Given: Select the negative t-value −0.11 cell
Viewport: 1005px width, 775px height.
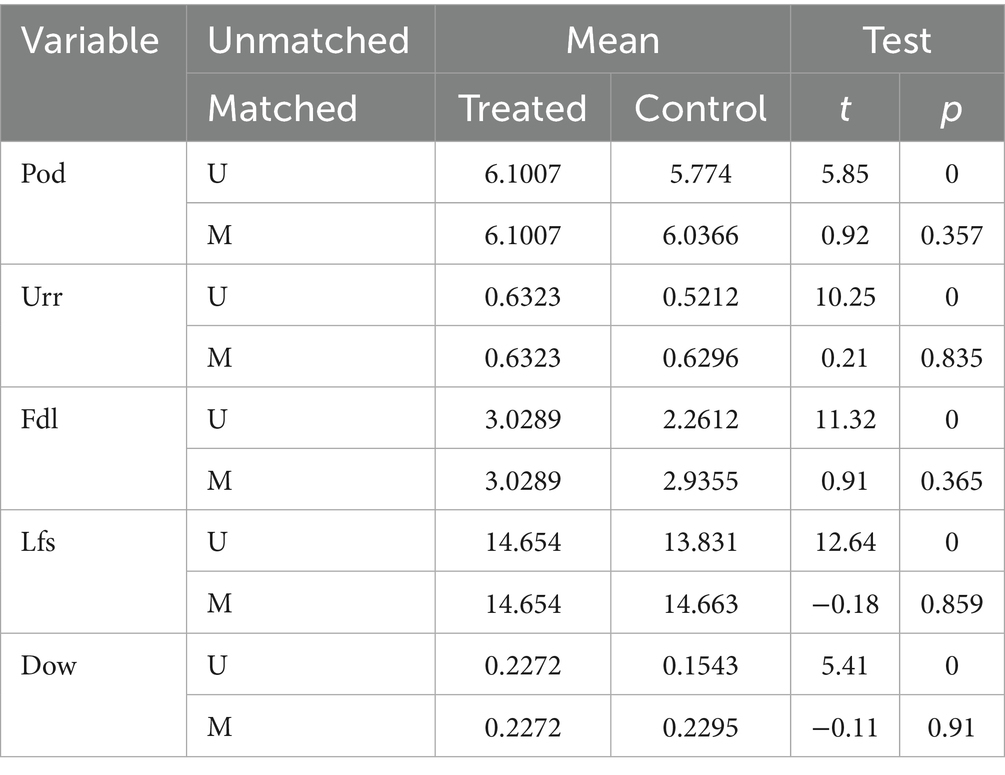Looking at the screenshot, I should 845,727.
